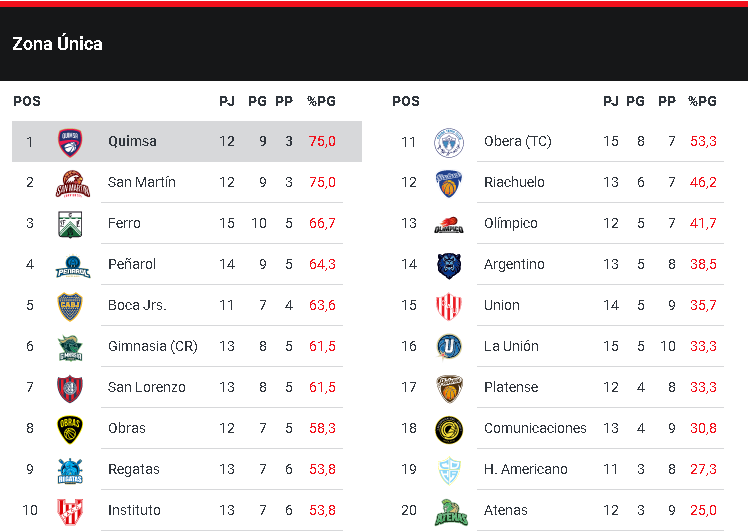748x531 pixels.
Task: Select the Ferro club logo
Action: (x=69, y=224)
